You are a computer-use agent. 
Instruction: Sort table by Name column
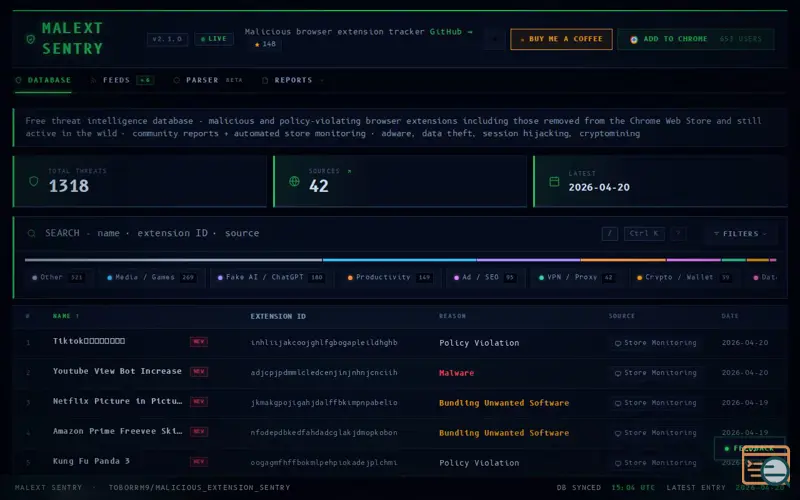(x=66, y=316)
